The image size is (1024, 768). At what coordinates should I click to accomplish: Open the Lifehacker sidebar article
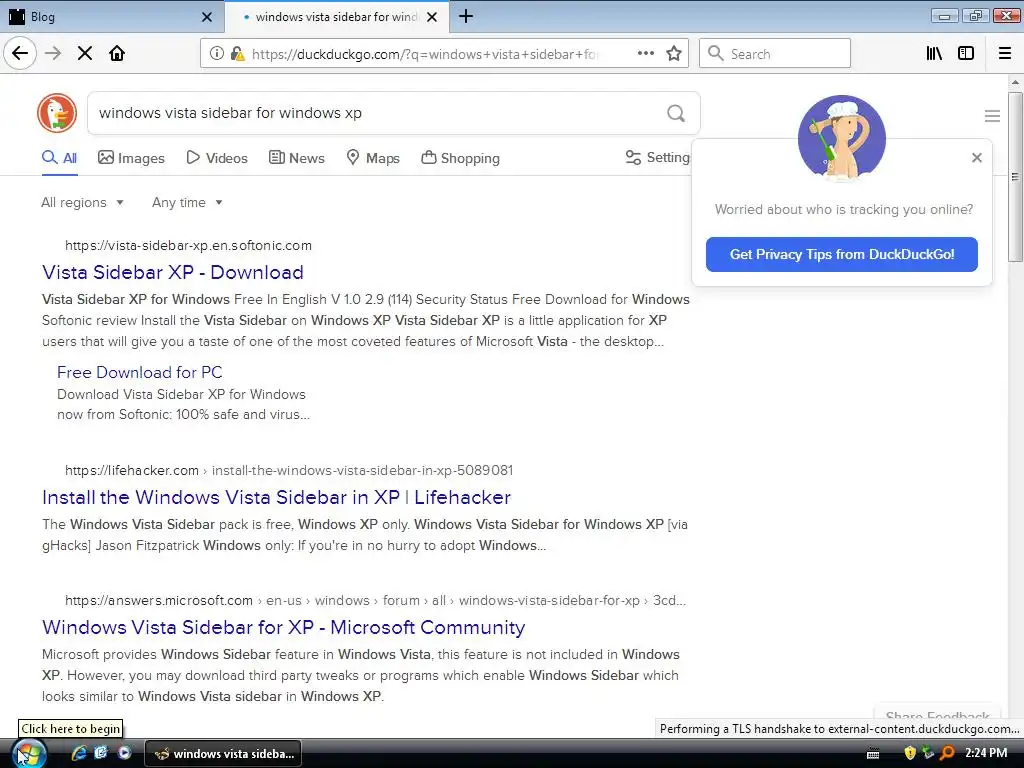point(276,498)
